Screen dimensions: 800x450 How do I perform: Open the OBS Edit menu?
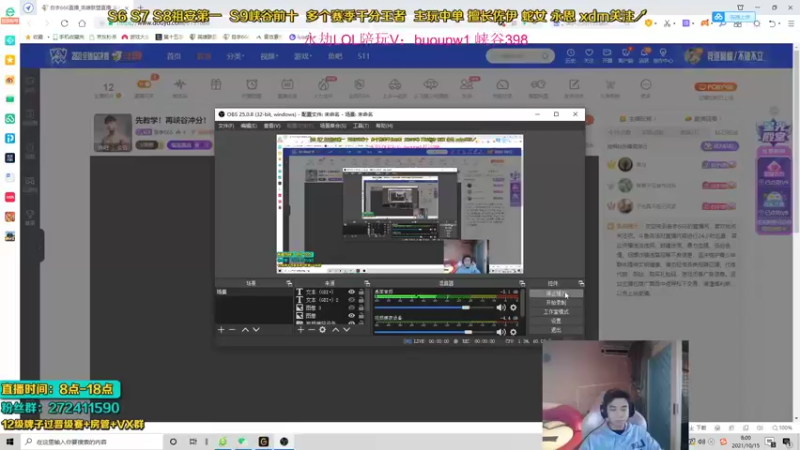tap(248, 126)
